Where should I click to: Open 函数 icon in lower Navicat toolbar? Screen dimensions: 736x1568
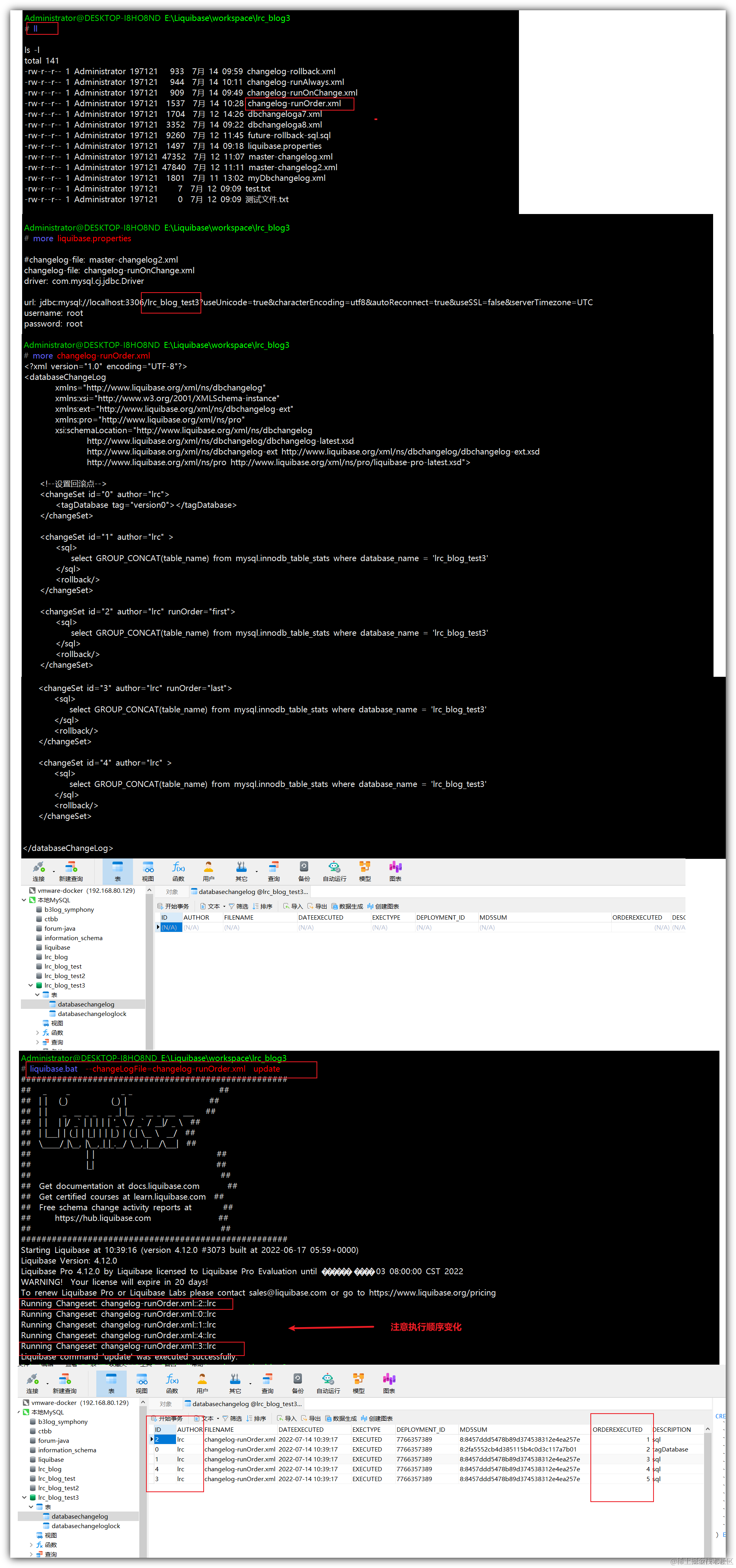172,1383
